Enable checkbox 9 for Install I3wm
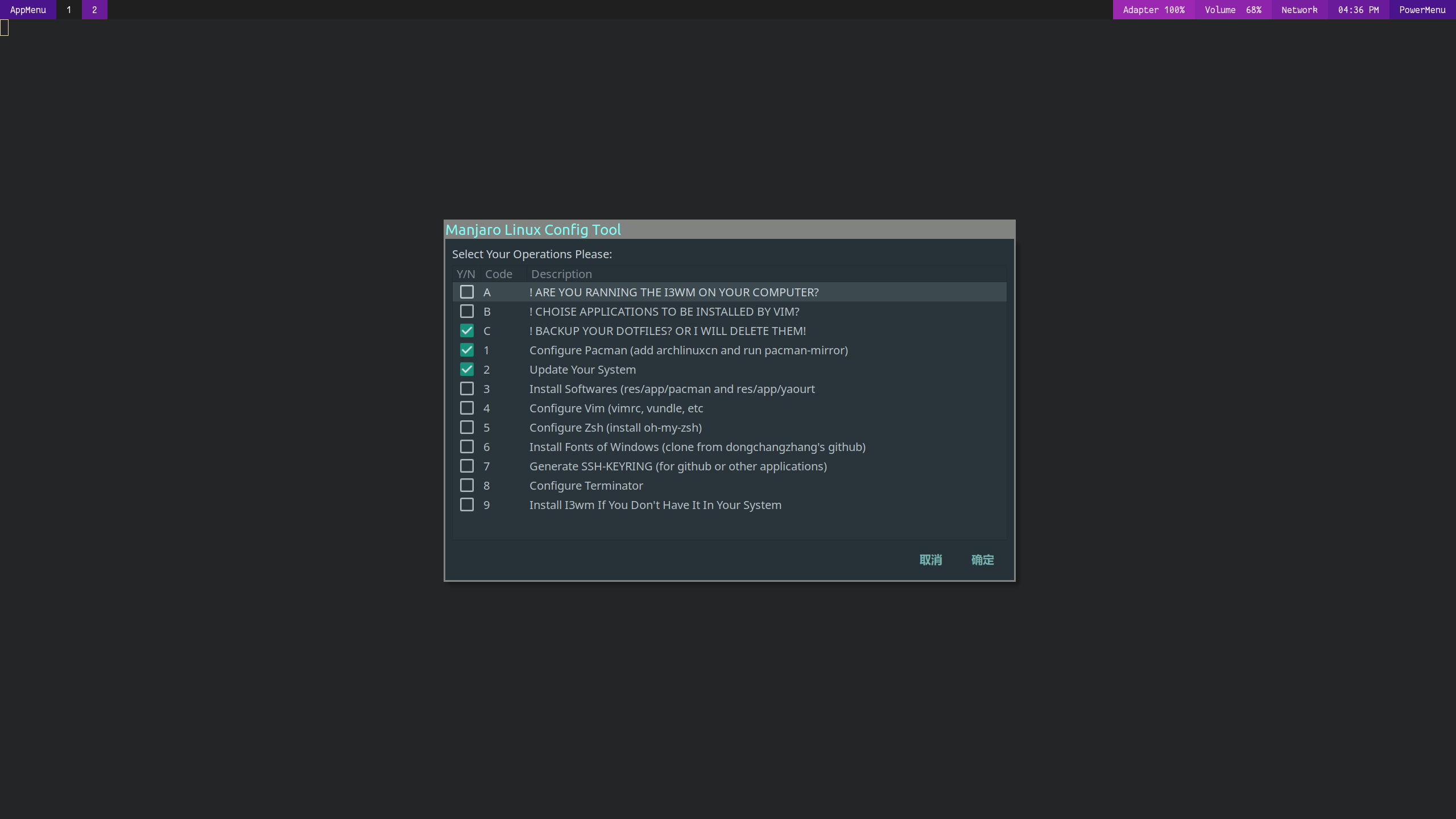Viewport: 1456px width, 819px height. tap(467, 504)
